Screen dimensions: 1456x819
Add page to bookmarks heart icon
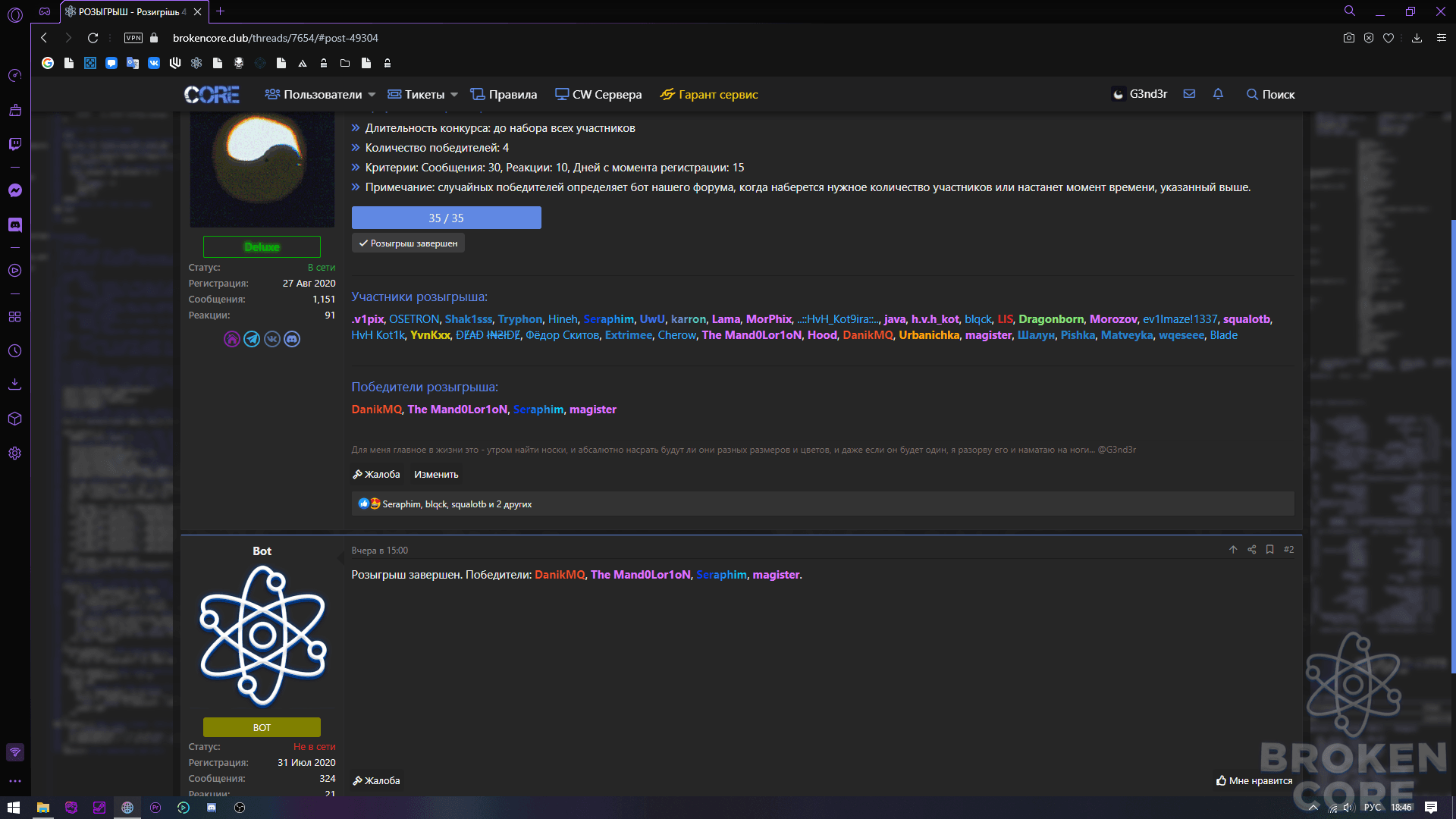point(1389,38)
